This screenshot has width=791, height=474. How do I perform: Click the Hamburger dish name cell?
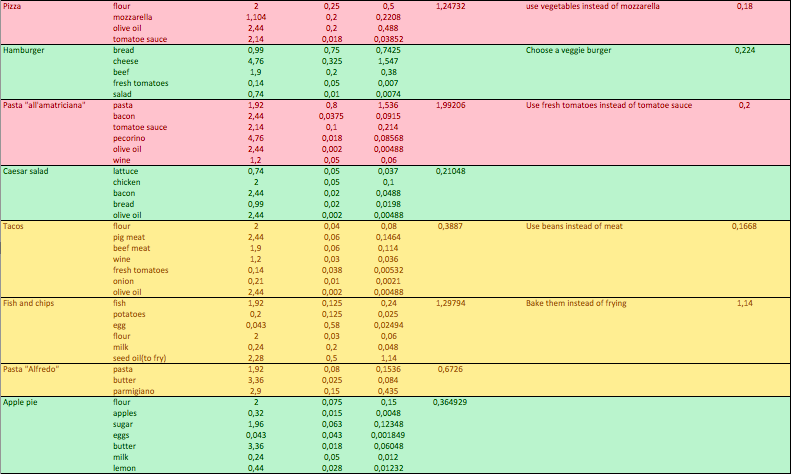(26, 49)
